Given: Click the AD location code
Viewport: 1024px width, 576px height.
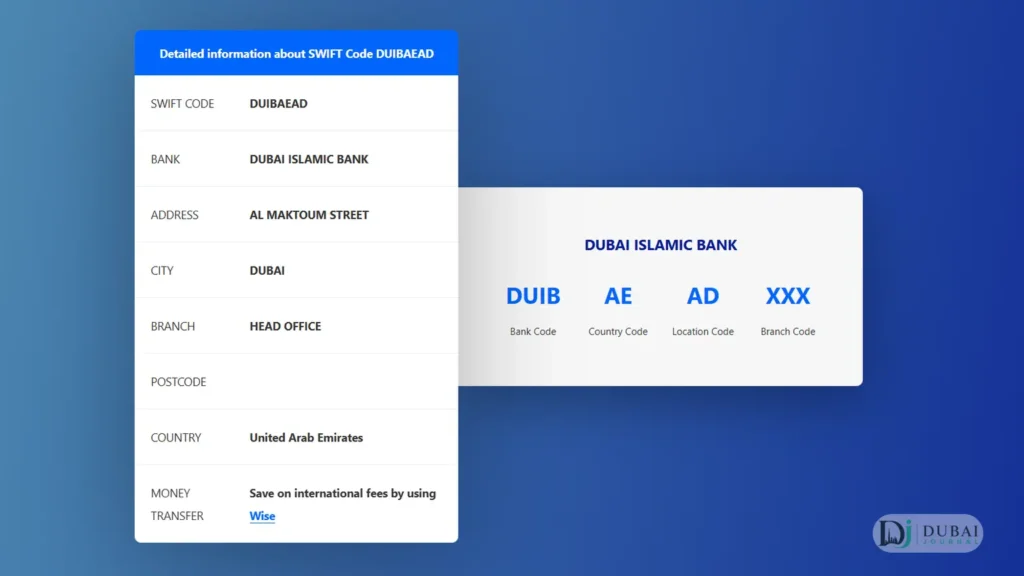Looking at the screenshot, I should pyautogui.click(x=703, y=296).
